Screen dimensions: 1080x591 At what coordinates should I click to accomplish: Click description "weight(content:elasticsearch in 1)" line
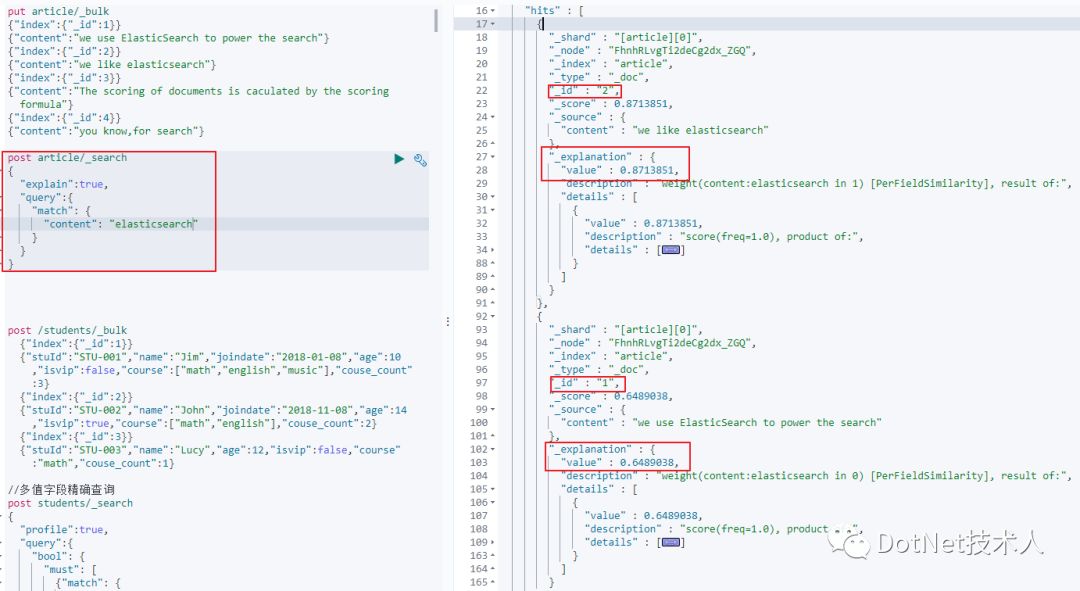[x=816, y=183]
